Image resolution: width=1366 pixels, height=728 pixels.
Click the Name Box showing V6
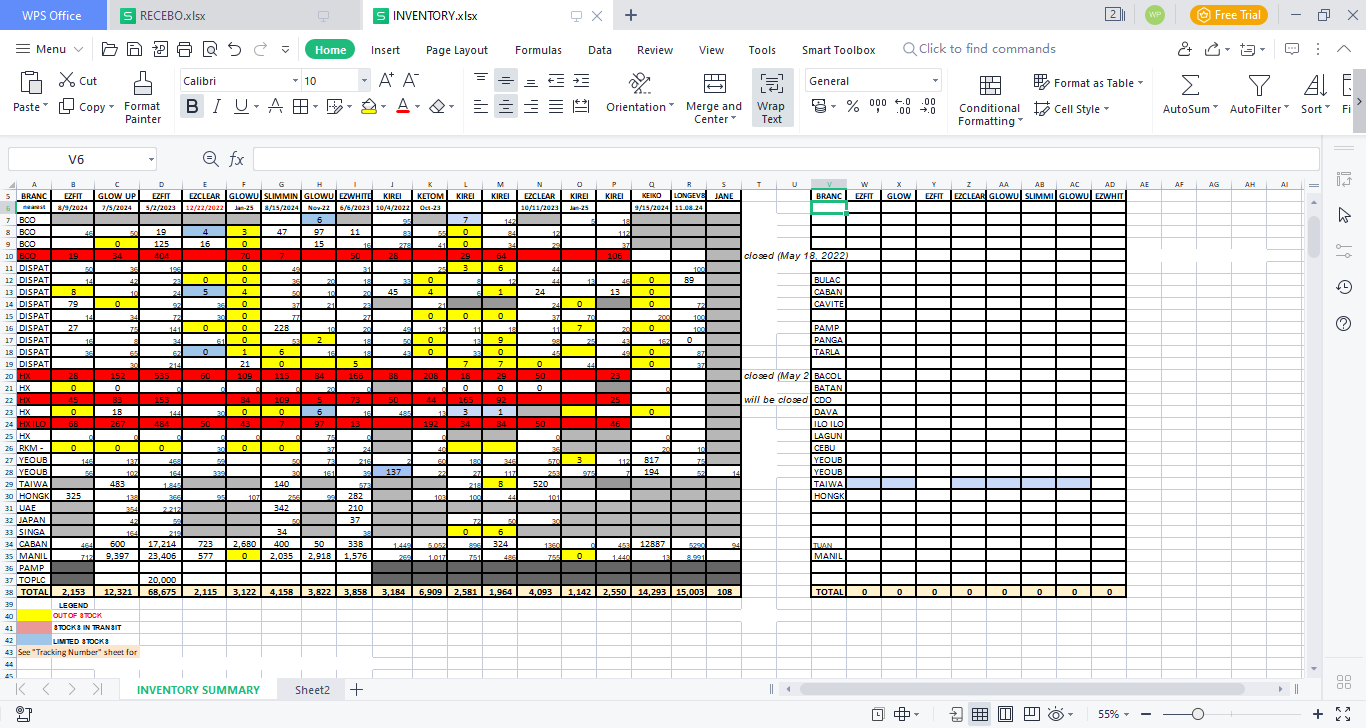tap(82, 159)
